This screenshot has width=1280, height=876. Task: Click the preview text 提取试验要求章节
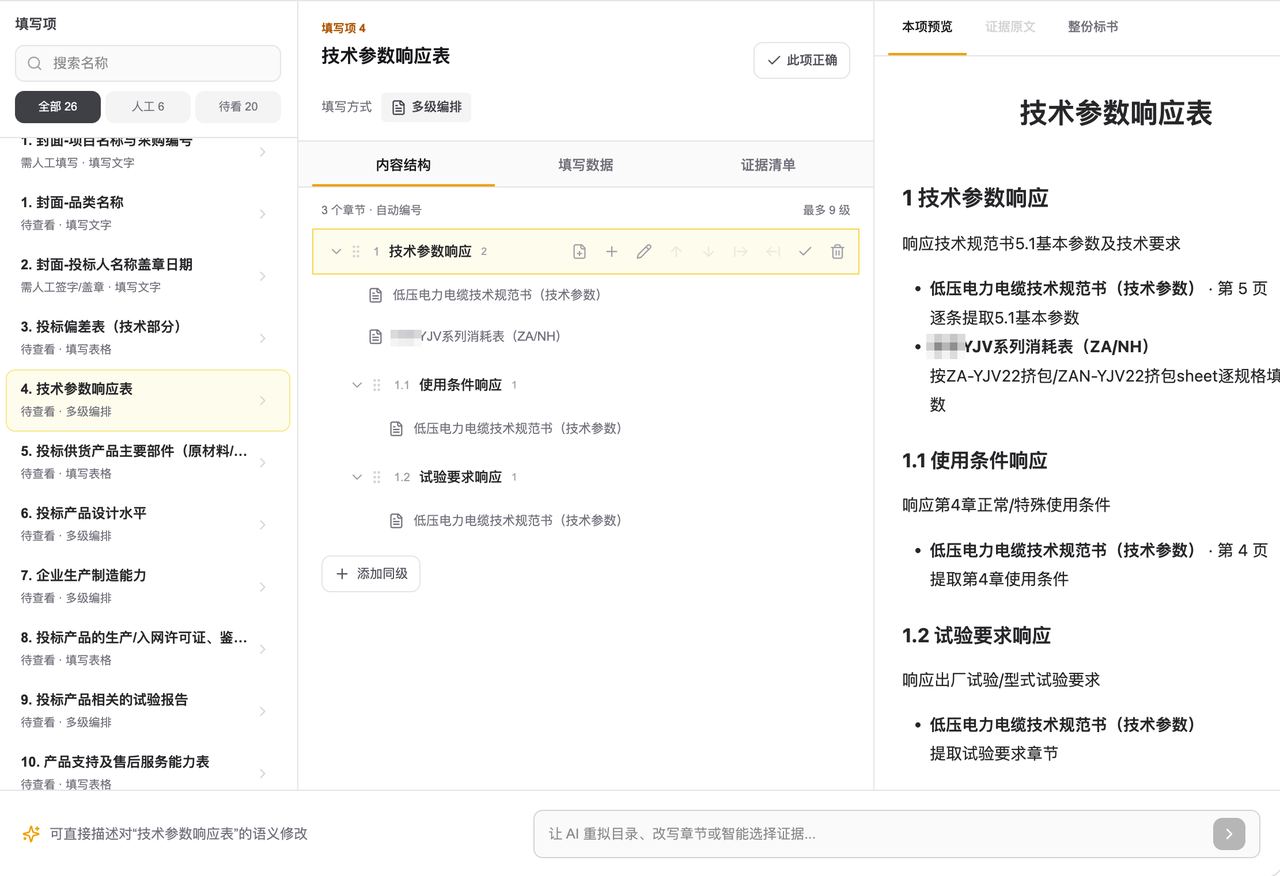994,754
